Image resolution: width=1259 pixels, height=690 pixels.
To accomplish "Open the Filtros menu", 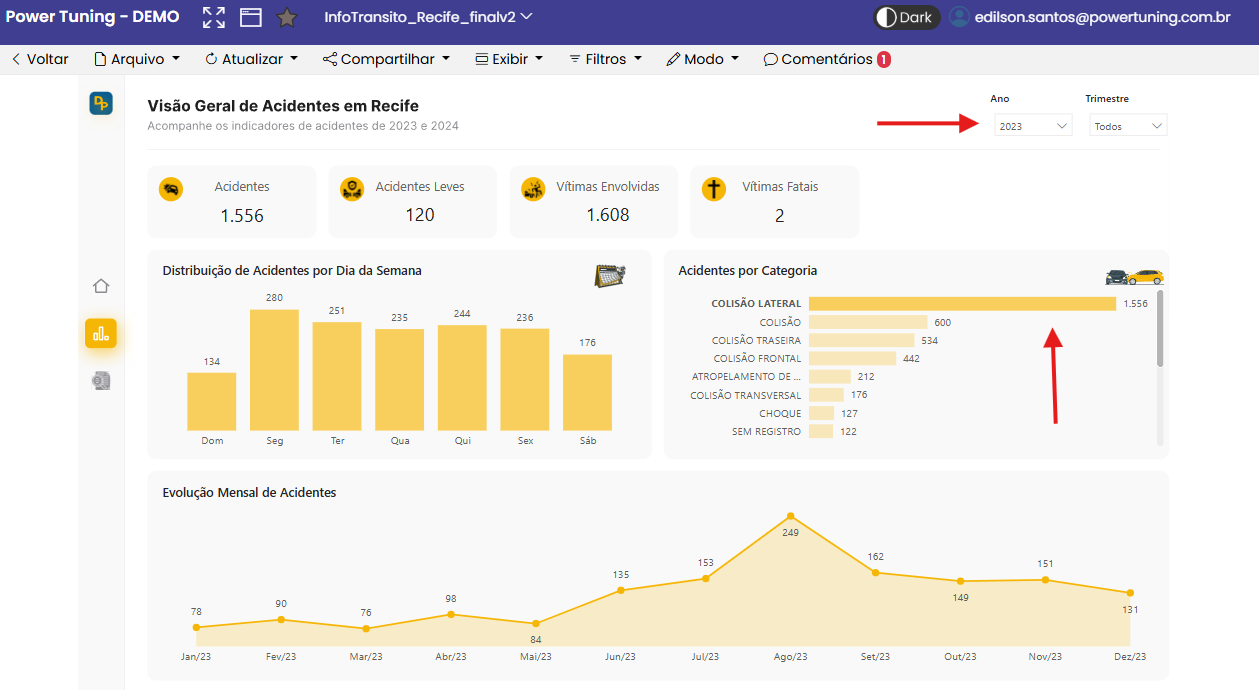I will (x=605, y=59).
